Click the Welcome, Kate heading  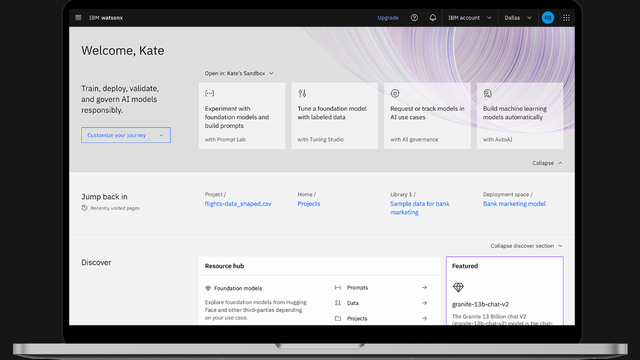pos(122,51)
